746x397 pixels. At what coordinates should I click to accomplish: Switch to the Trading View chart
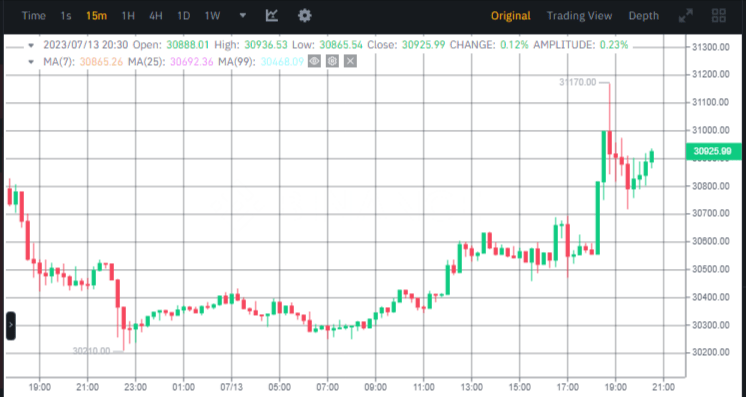pos(579,16)
